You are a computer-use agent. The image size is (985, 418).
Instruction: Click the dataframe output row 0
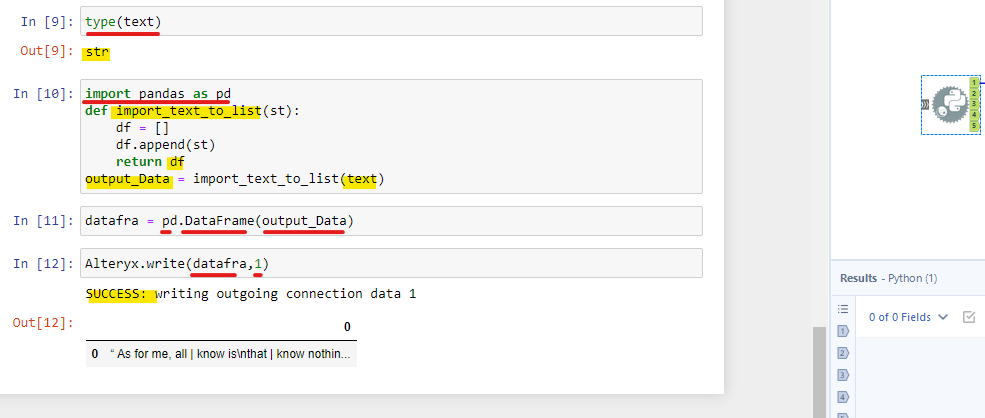[x=229, y=354]
